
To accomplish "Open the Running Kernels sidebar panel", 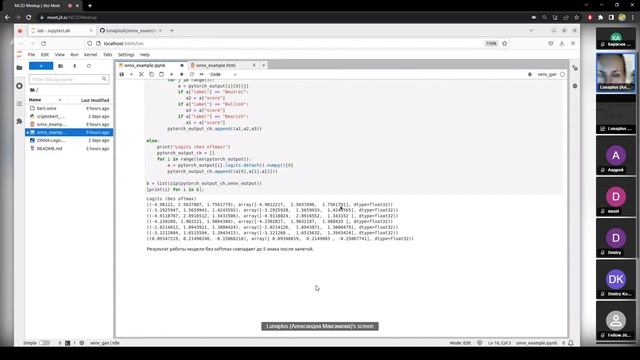I will click(19, 86).
